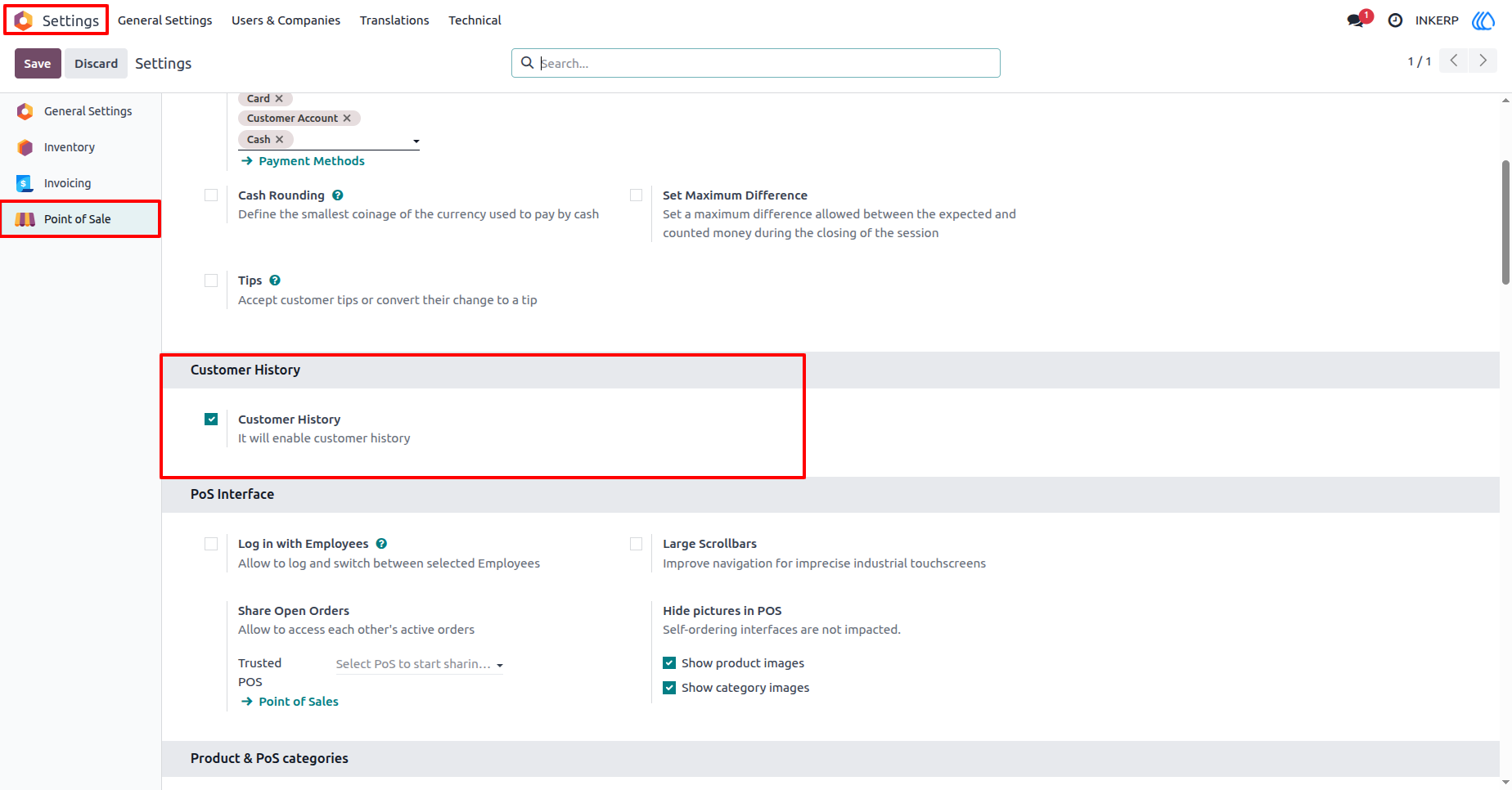Click the INKERP company name
Image resolution: width=1512 pixels, height=790 pixels.
pos(1437,20)
